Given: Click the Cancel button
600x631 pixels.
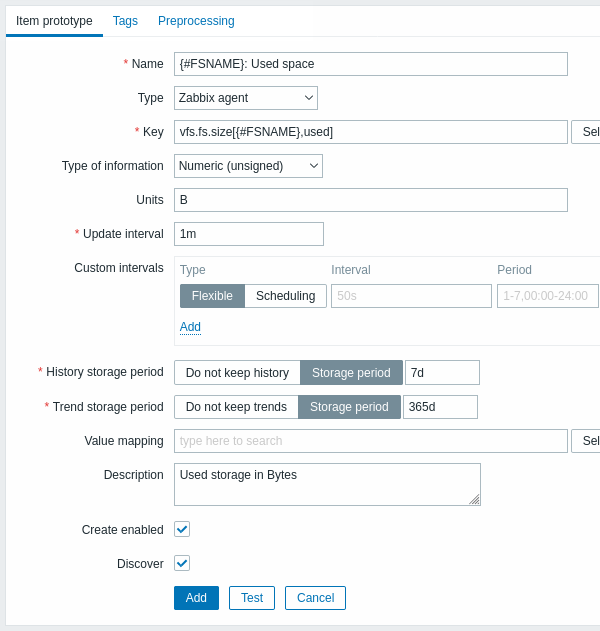Looking at the screenshot, I should click(315, 598).
